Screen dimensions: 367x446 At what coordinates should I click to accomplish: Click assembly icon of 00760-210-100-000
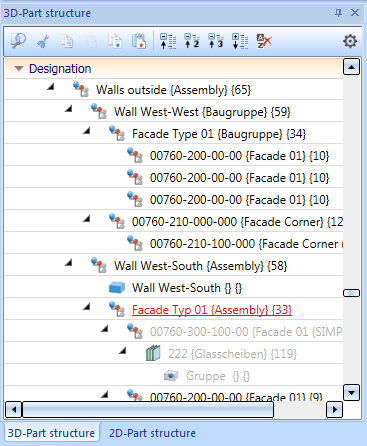pos(135,243)
